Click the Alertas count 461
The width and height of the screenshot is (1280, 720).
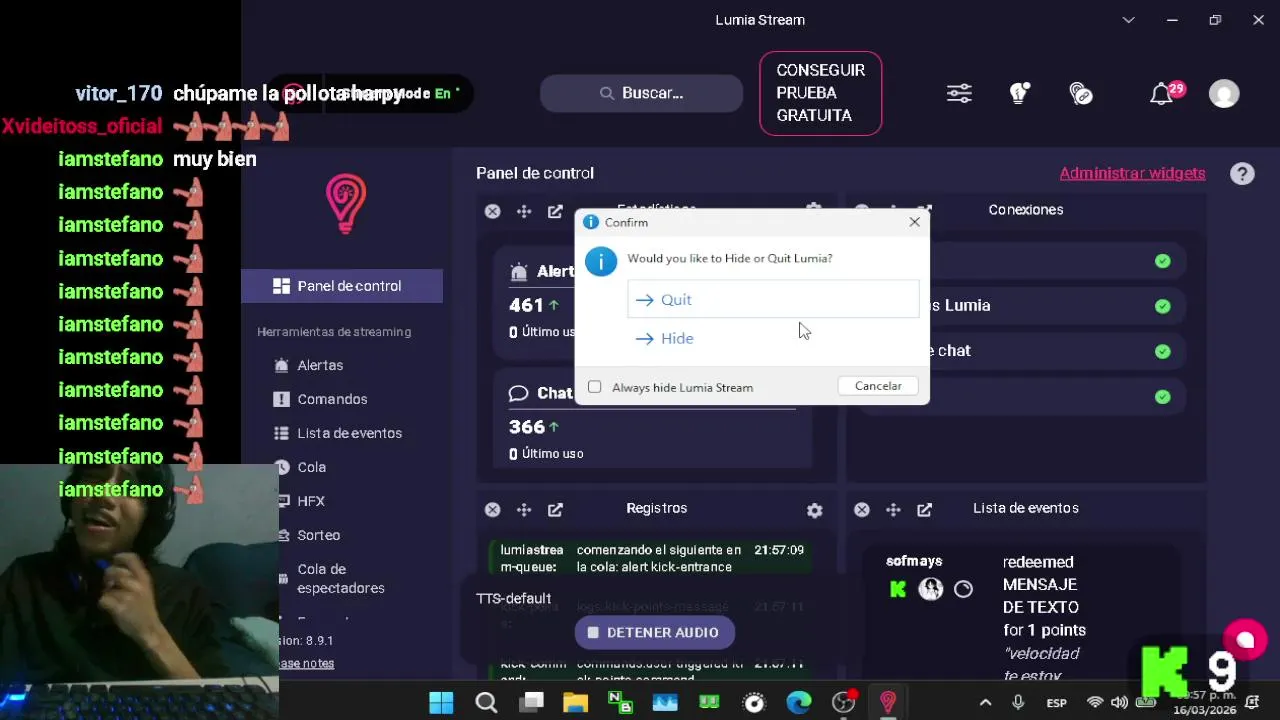coord(526,305)
